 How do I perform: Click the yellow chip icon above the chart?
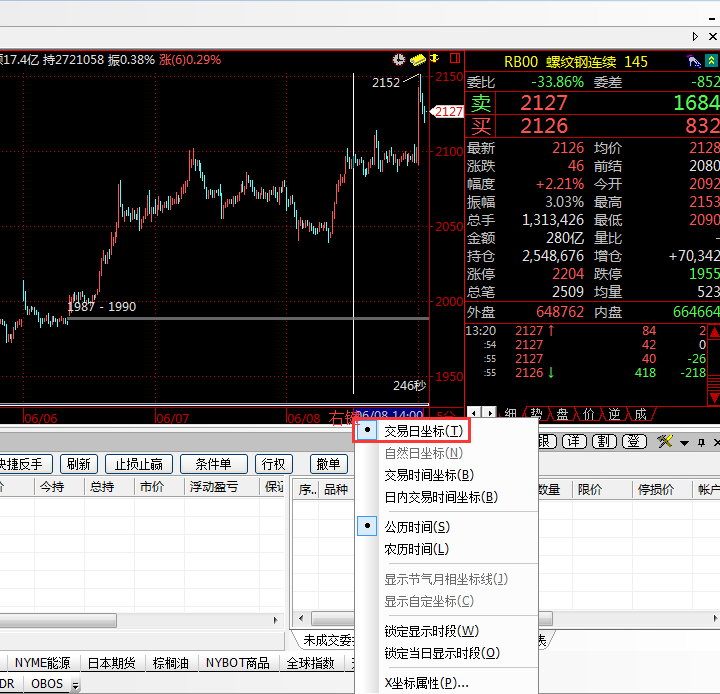[418, 60]
